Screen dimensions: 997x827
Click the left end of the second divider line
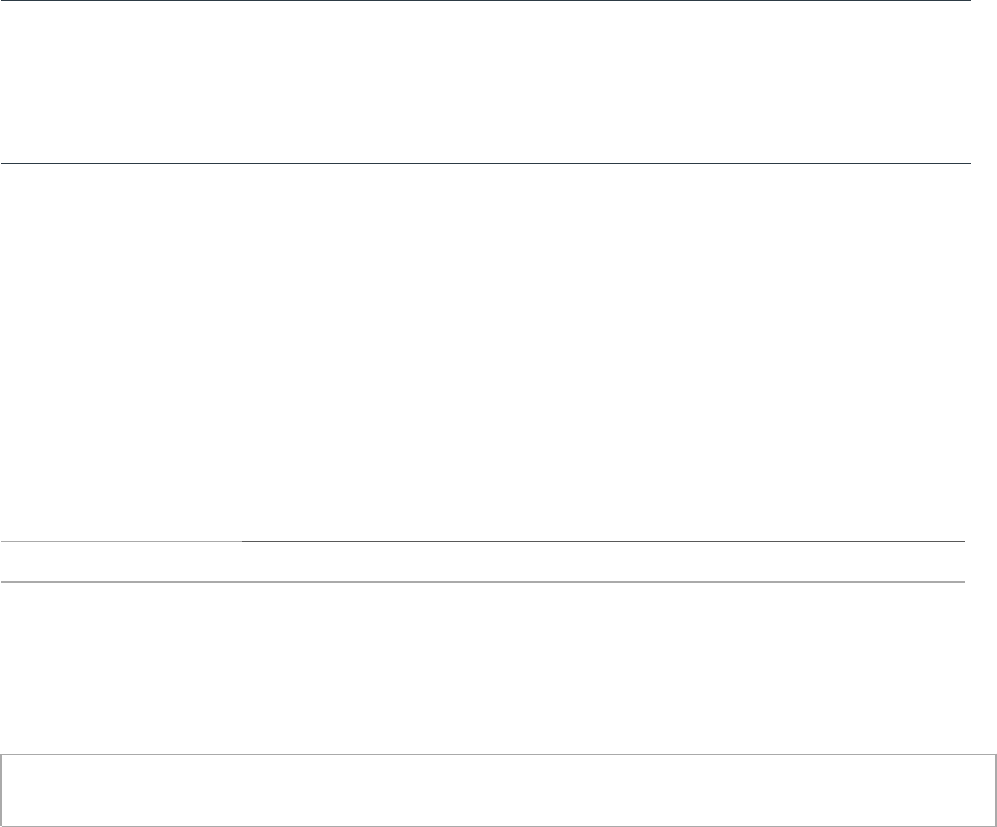(x=3, y=163)
